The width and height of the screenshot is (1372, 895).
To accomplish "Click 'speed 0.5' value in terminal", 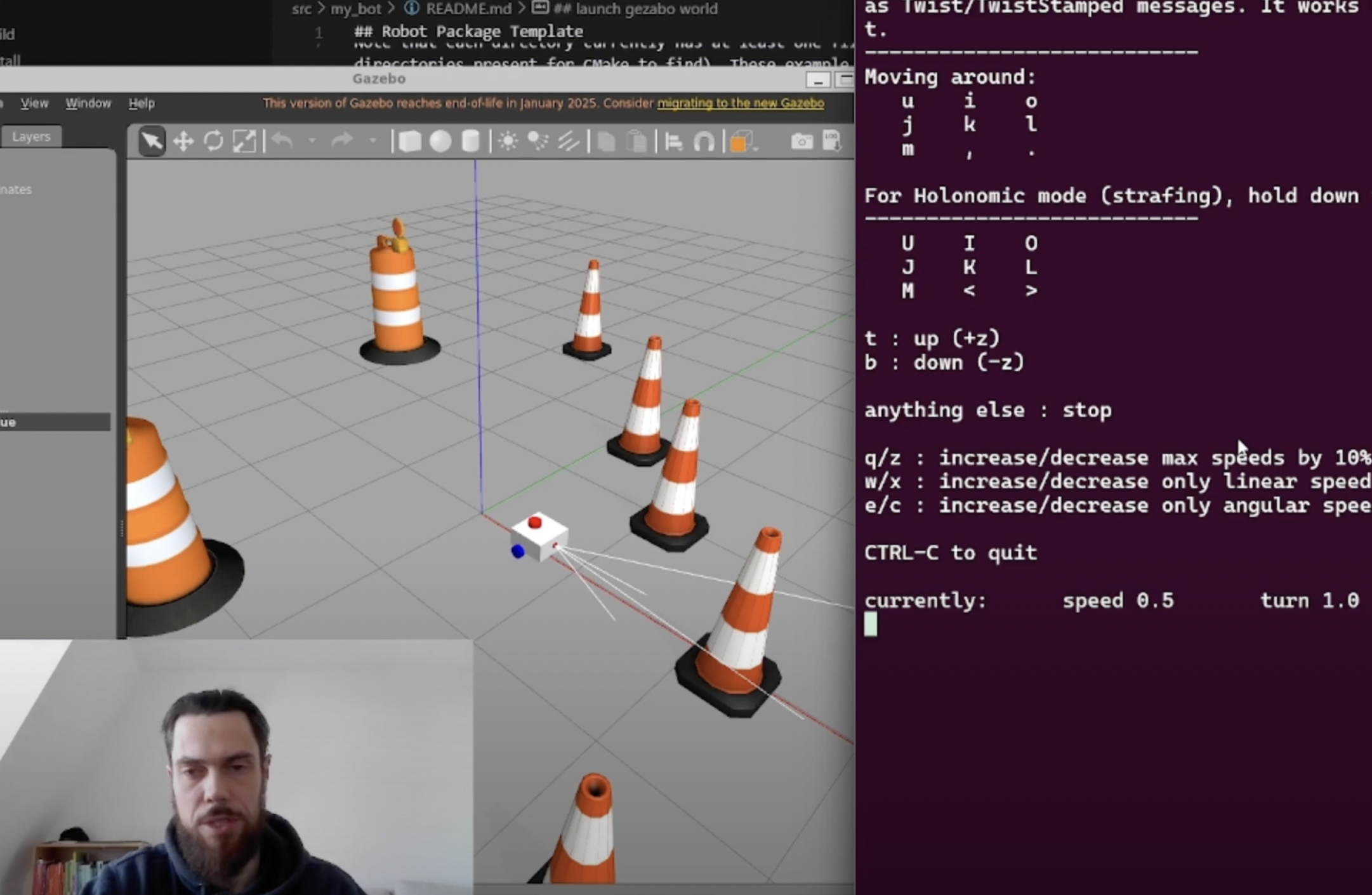I will coord(1118,600).
